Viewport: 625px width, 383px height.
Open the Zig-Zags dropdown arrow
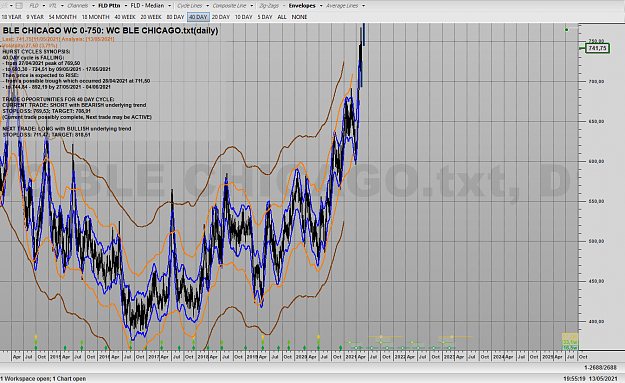point(284,6)
